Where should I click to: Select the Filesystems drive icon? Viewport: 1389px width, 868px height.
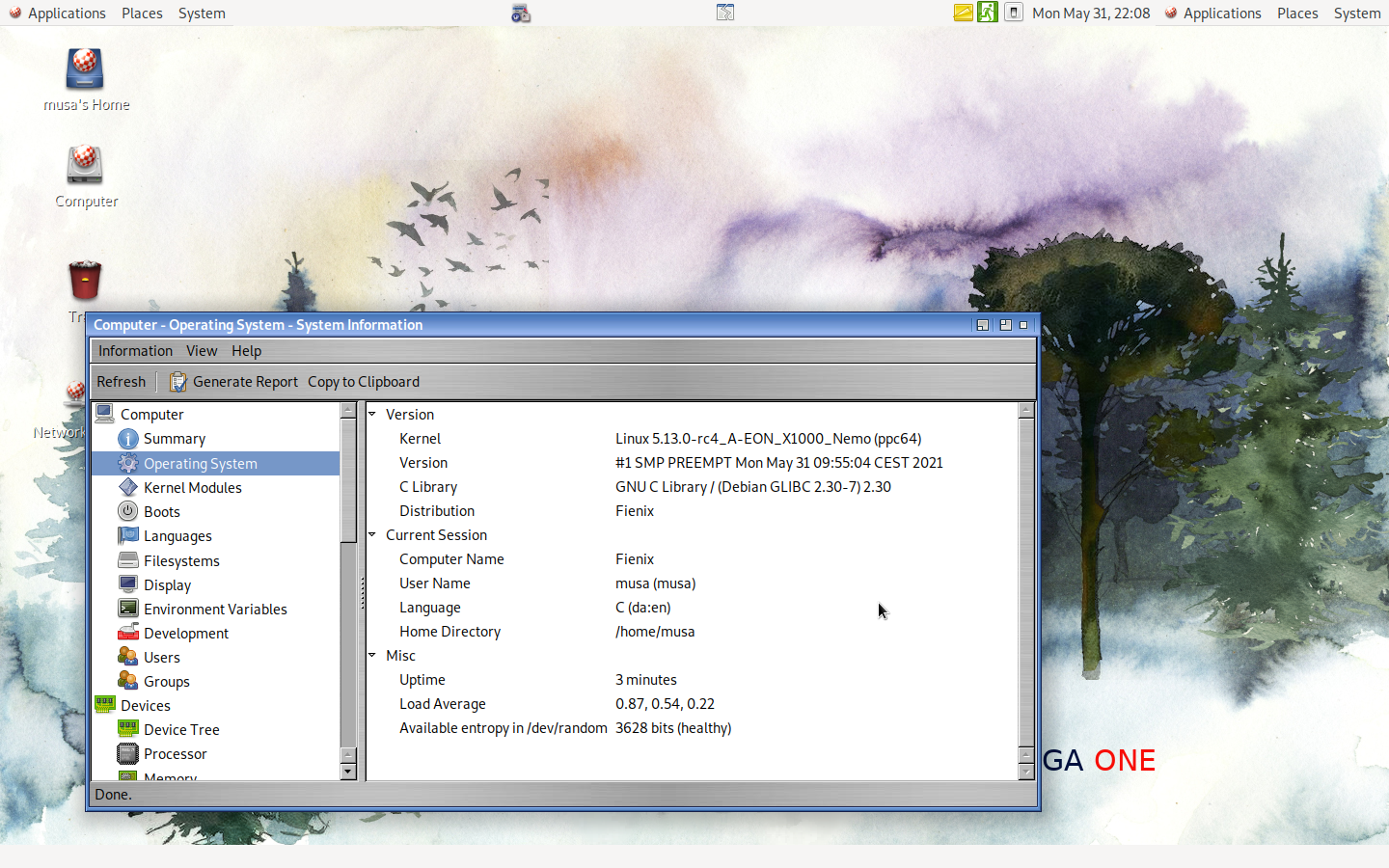click(127, 560)
